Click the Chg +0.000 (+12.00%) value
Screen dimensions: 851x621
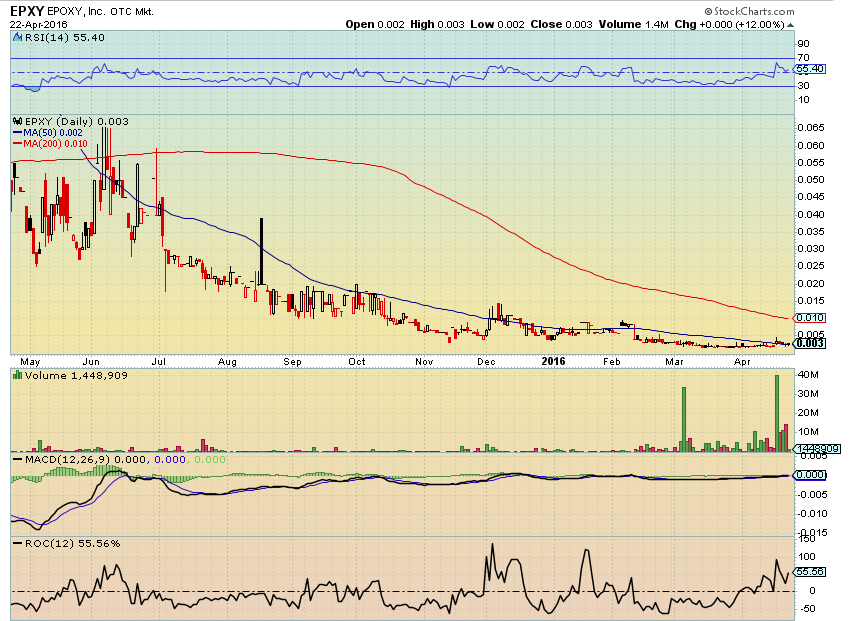pyautogui.click(x=729, y=24)
